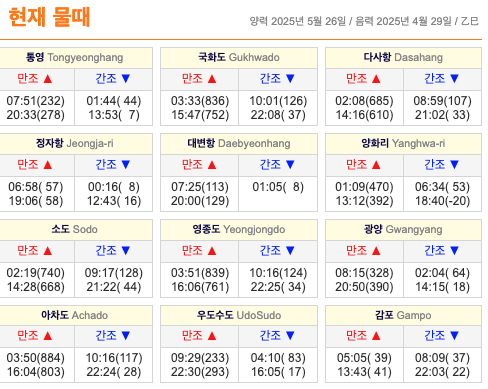Screen dimensions: 488x389
Task: Click Dasahang red high-tide triangle icon
Action: 376,79
